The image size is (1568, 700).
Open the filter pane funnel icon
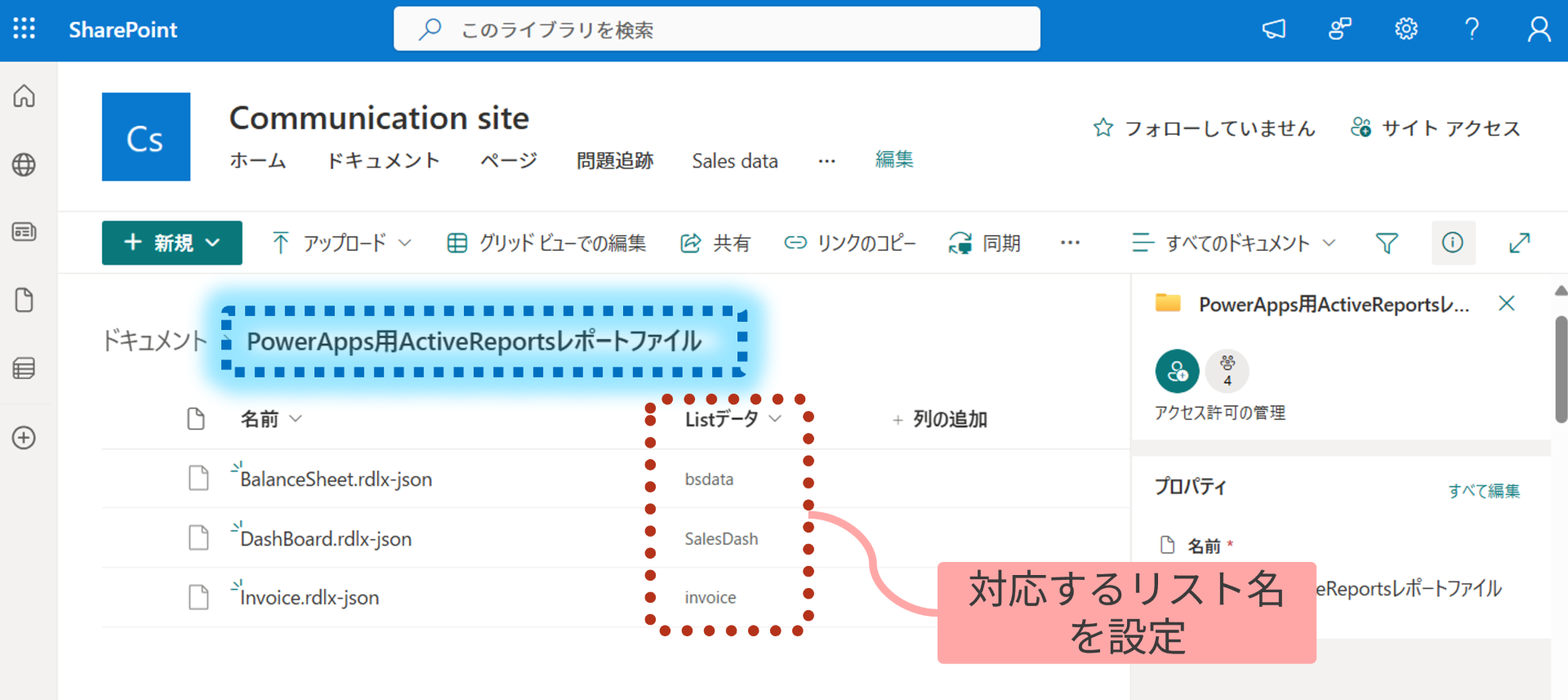coord(1387,243)
